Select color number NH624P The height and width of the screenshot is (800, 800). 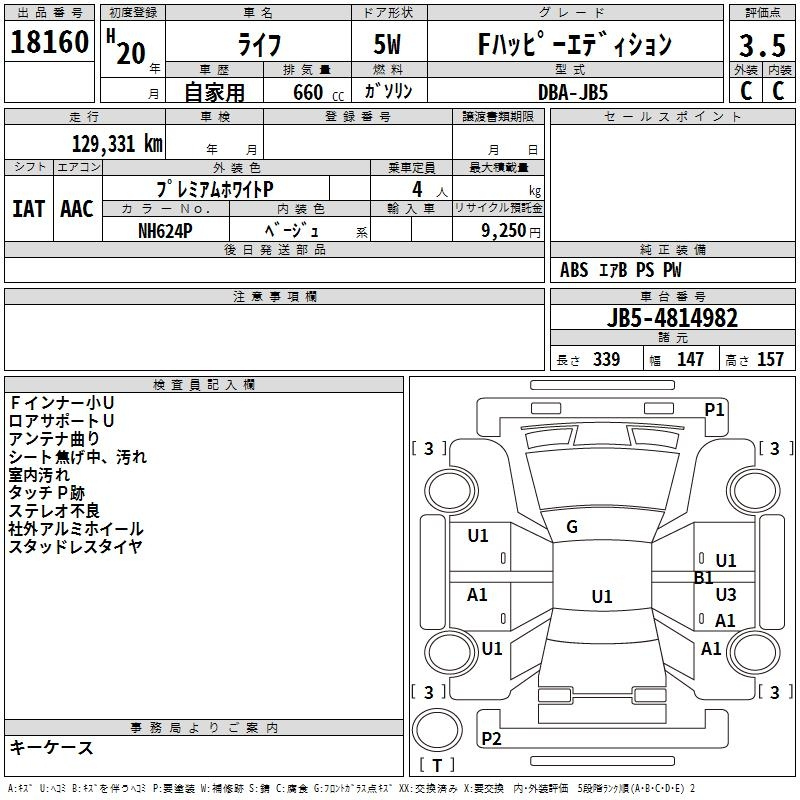(165, 231)
